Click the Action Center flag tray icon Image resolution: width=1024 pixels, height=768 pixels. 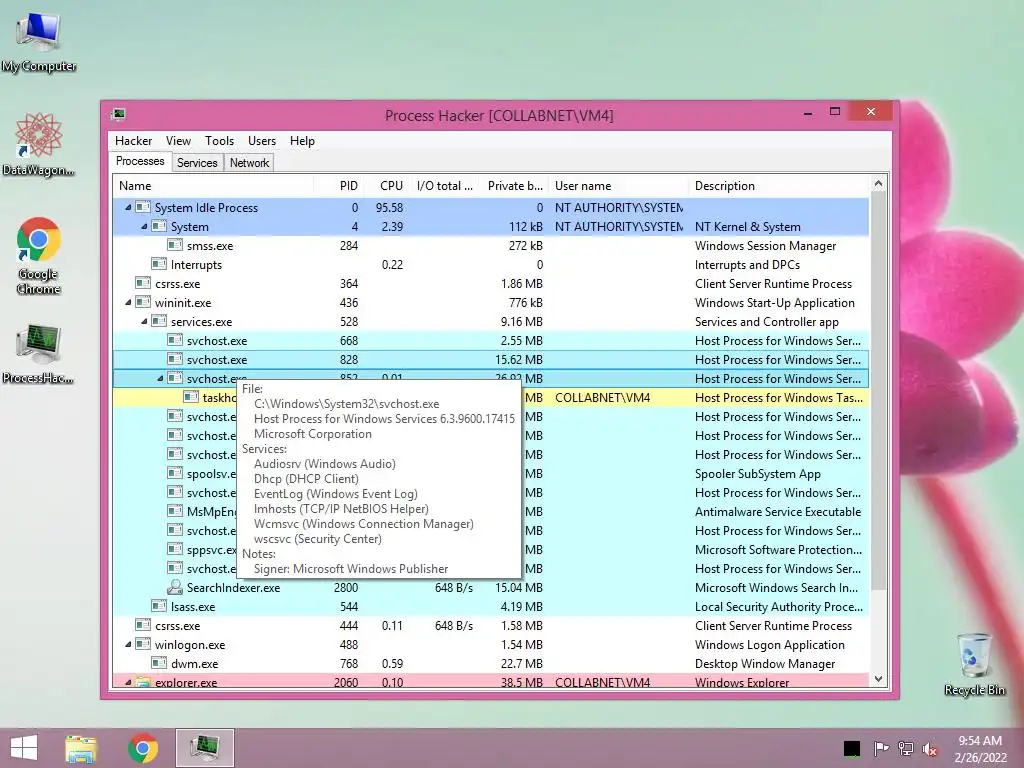tap(881, 749)
